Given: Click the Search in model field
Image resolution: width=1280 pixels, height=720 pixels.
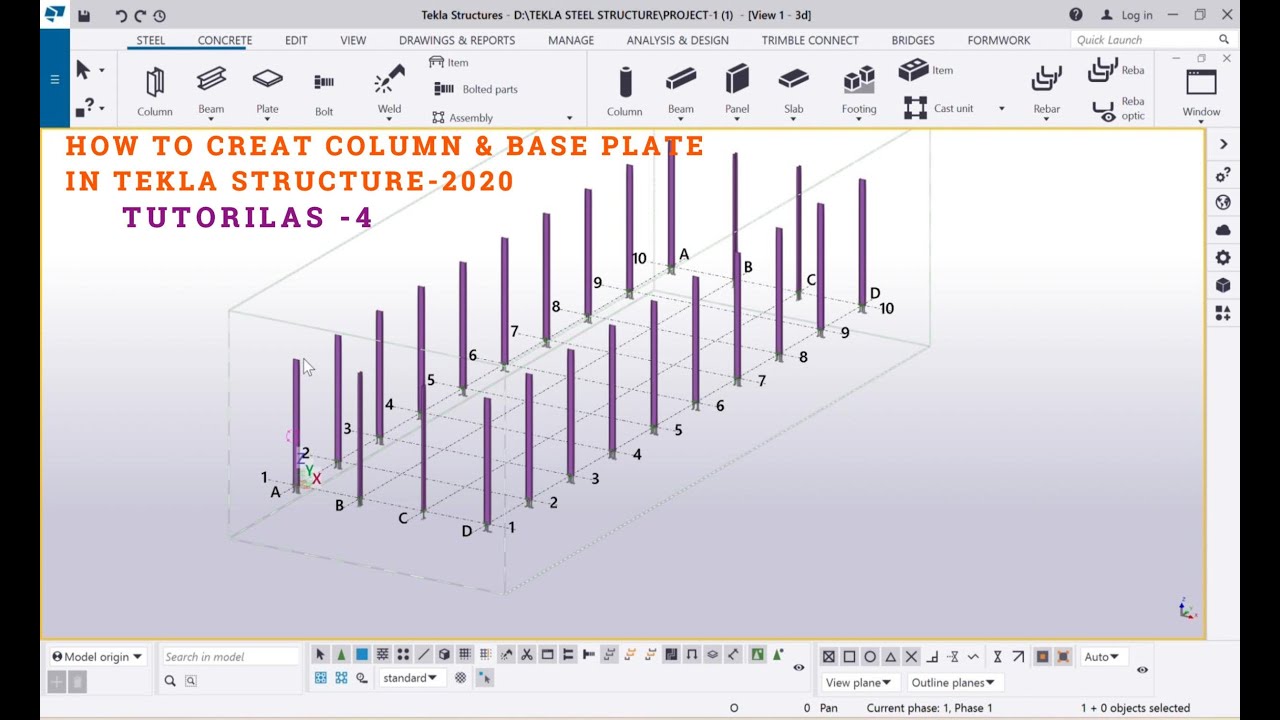Looking at the screenshot, I should 230,657.
